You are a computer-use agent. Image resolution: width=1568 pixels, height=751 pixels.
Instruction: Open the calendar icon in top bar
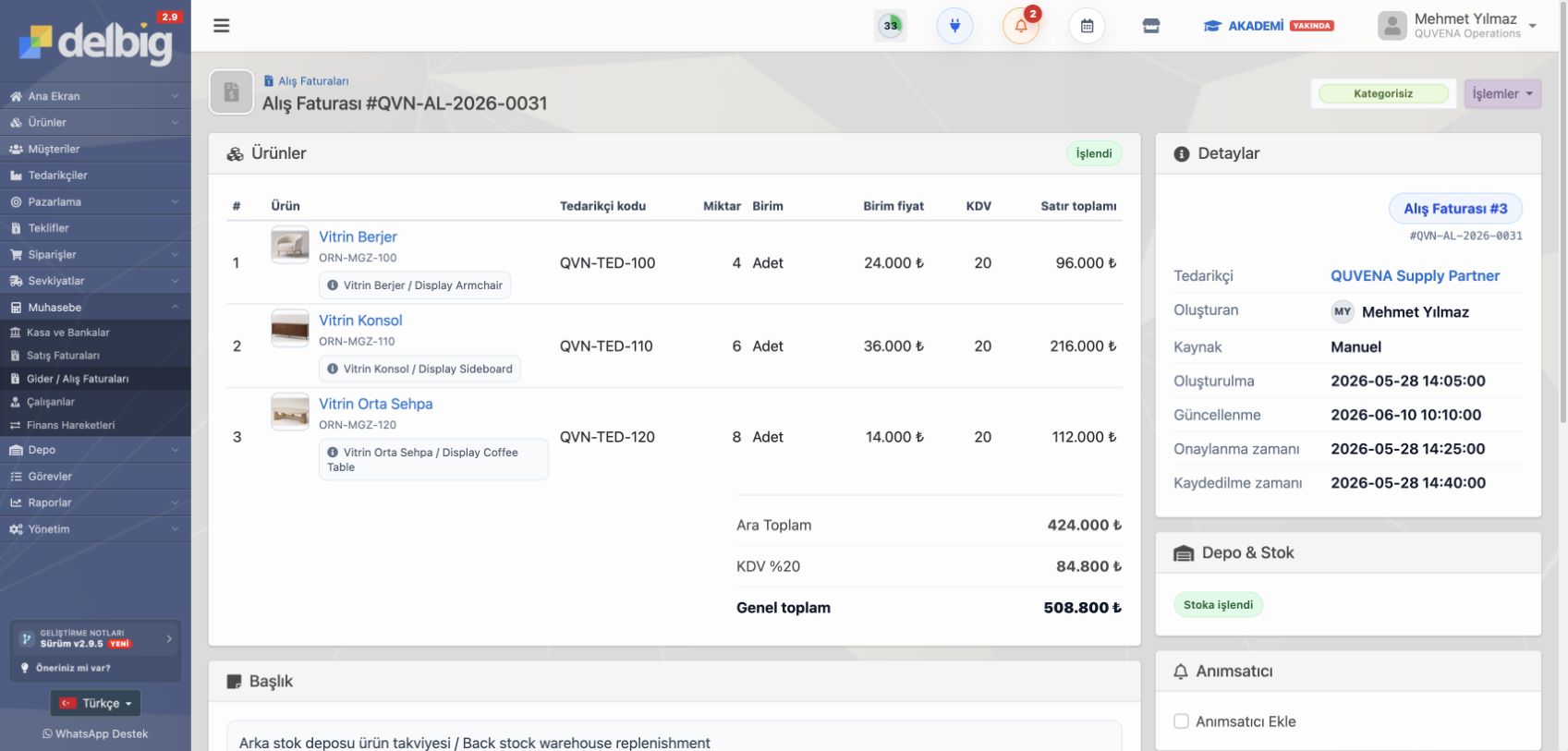point(1087,26)
